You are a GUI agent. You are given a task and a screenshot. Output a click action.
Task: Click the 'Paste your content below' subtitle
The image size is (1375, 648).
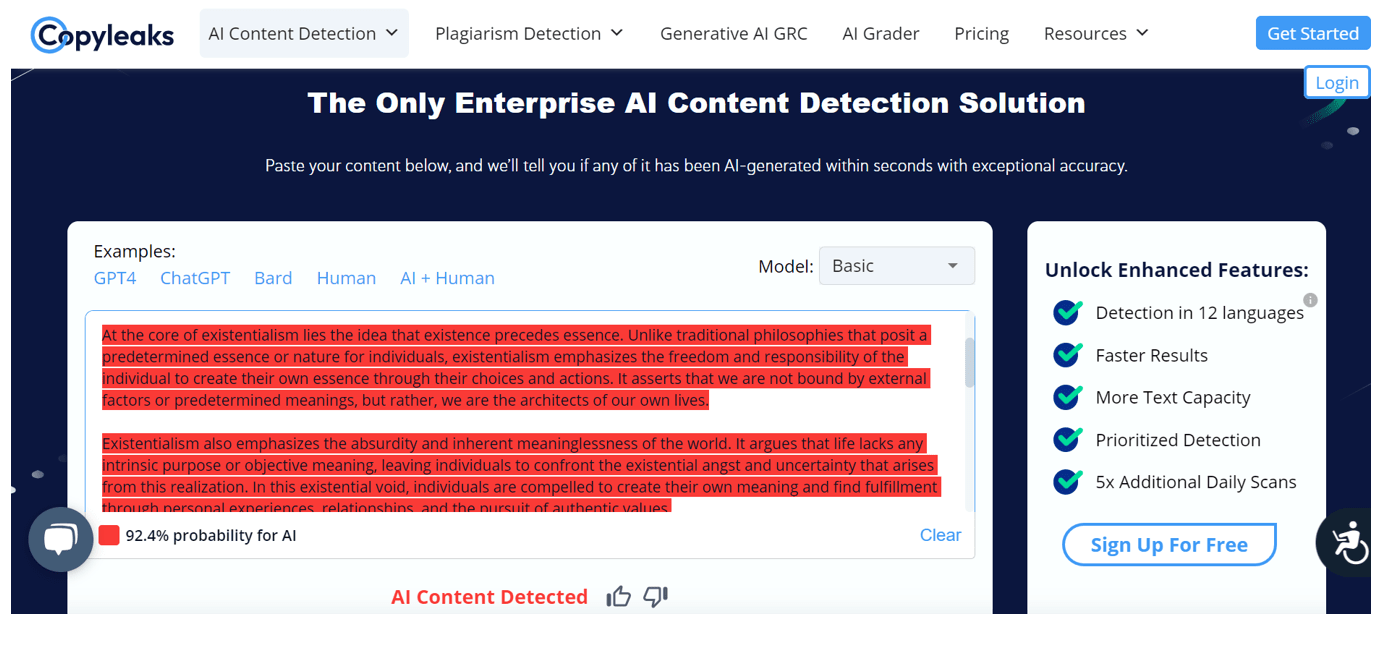click(696, 166)
